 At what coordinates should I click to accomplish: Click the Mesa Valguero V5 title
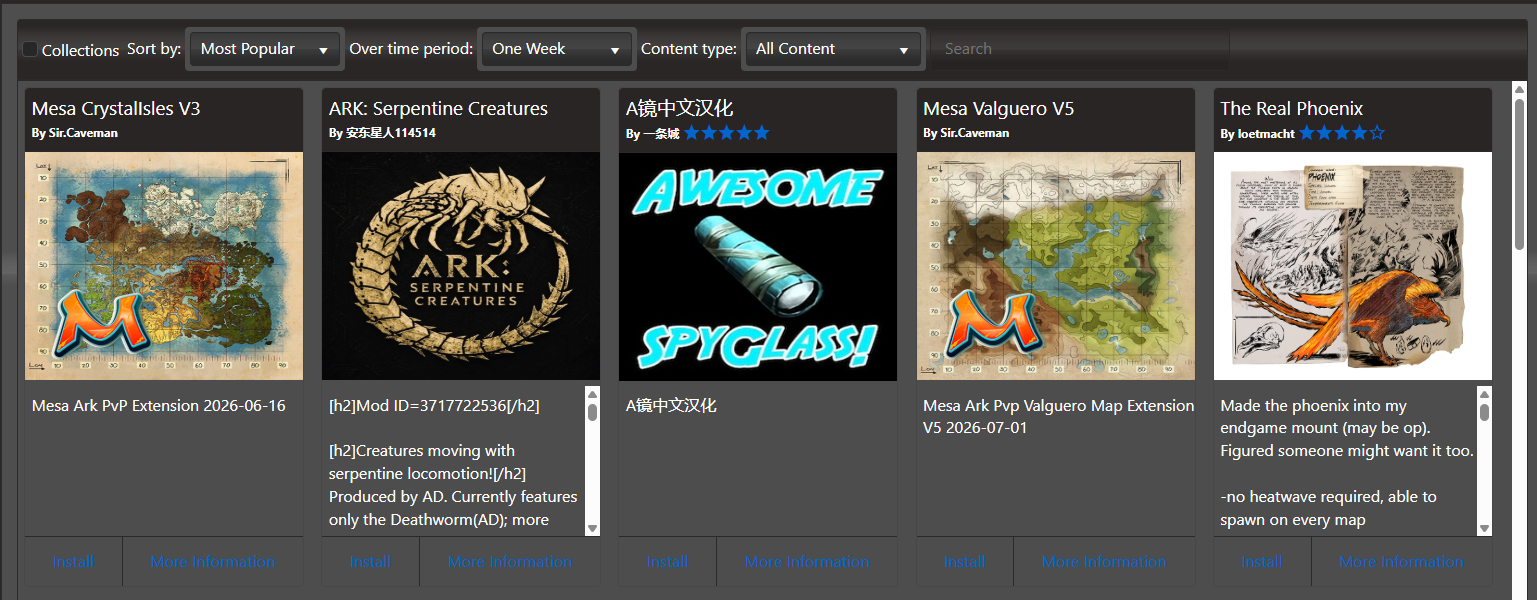[999, 108]
